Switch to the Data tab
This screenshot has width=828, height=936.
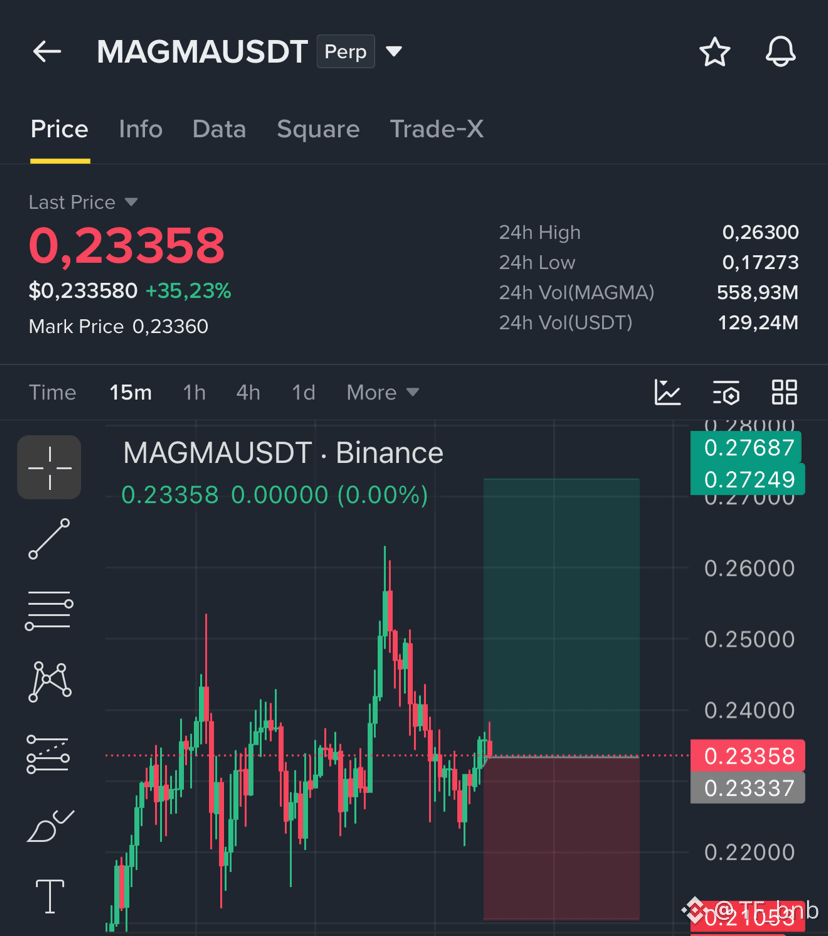tap(219, 129)
